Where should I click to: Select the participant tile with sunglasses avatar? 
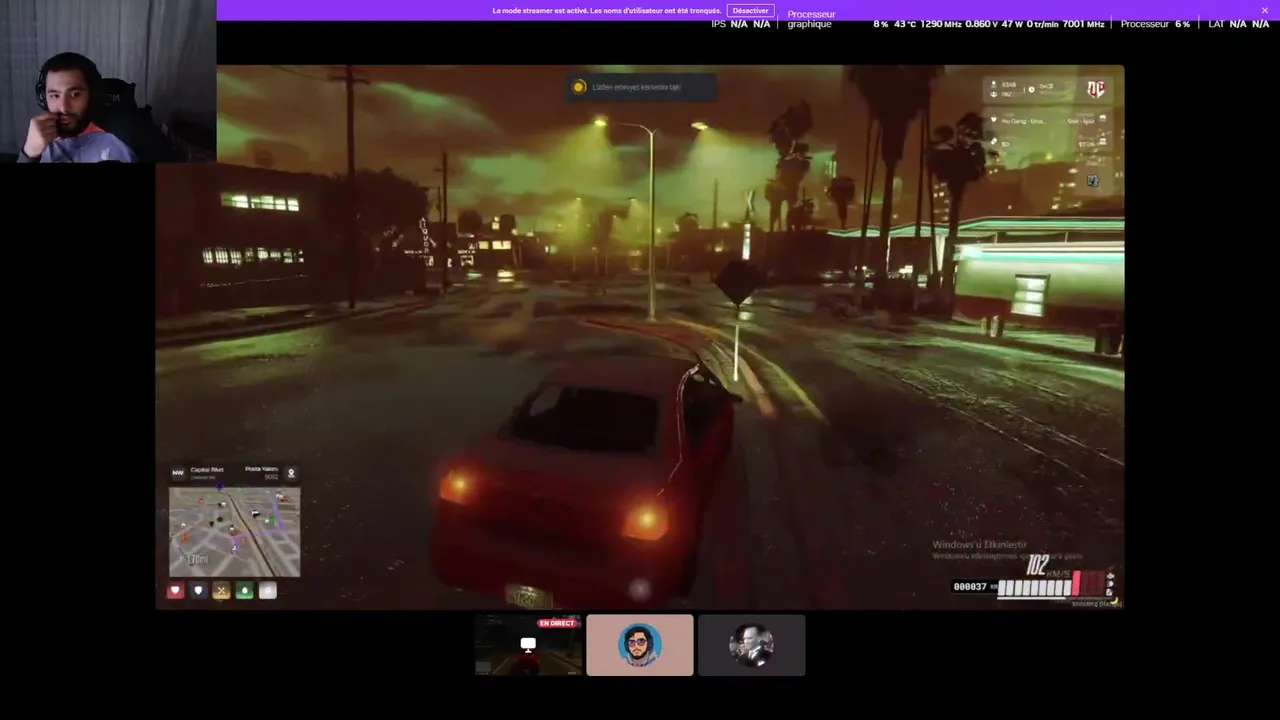640,645
